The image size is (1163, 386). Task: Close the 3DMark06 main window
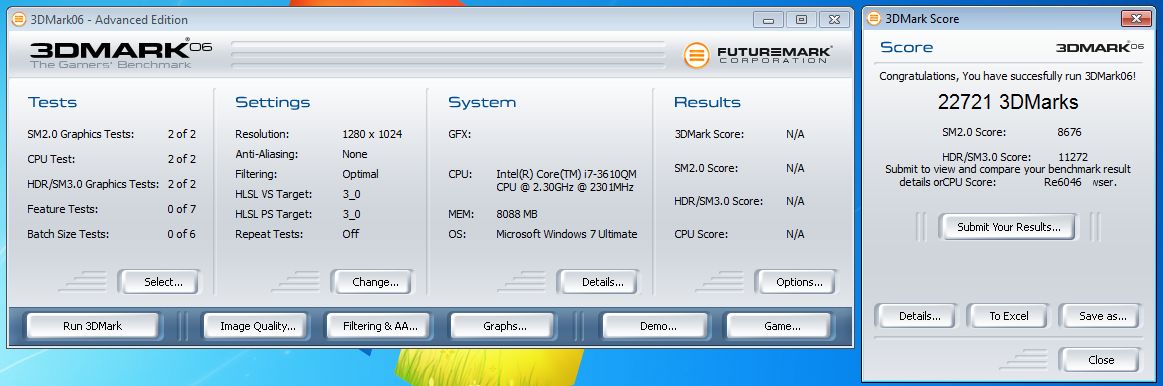coord(834,20)
